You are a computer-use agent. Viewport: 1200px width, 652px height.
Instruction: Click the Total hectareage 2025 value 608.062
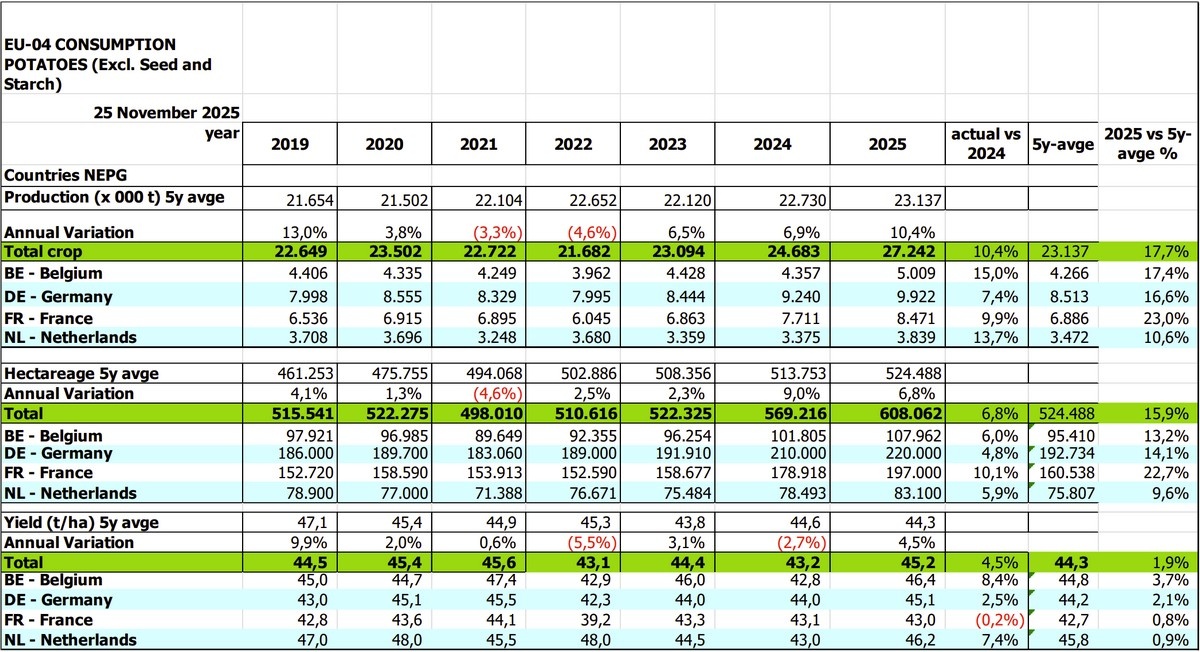(x=880, y=413)
